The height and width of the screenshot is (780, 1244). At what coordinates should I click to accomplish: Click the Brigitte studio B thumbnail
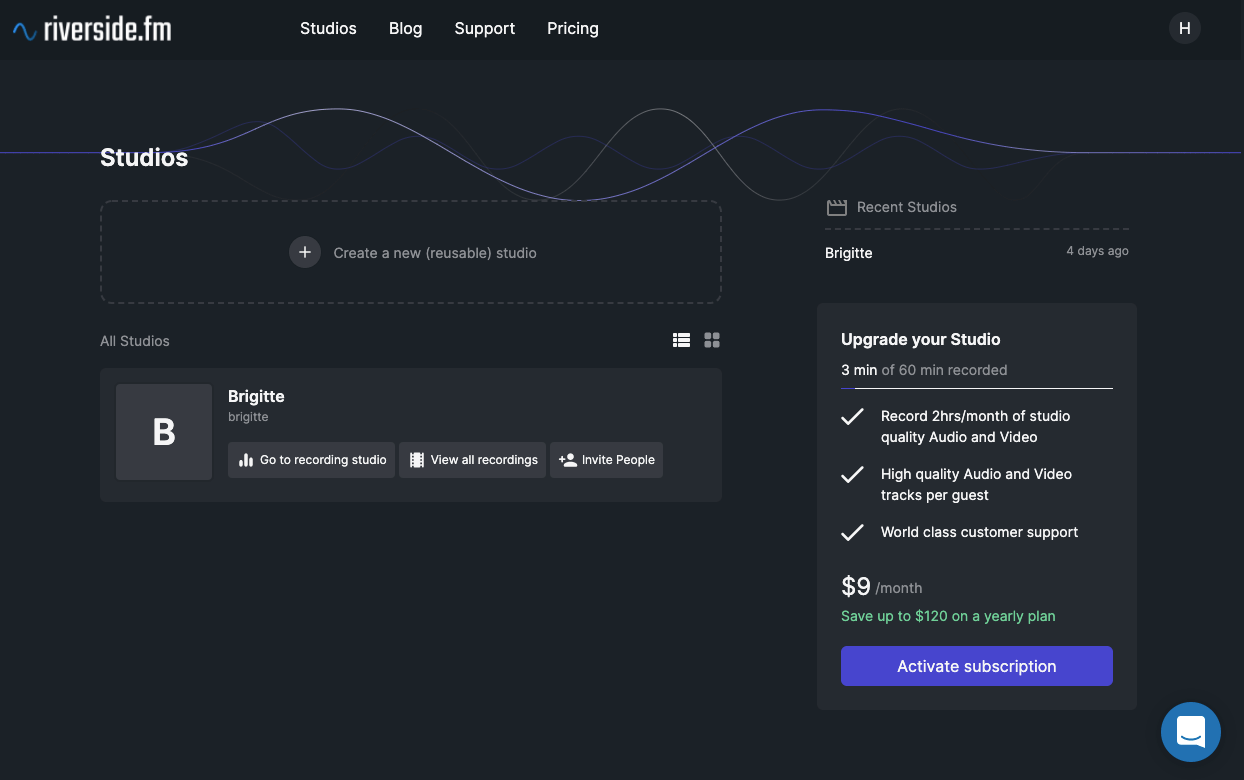coord(164,432)
